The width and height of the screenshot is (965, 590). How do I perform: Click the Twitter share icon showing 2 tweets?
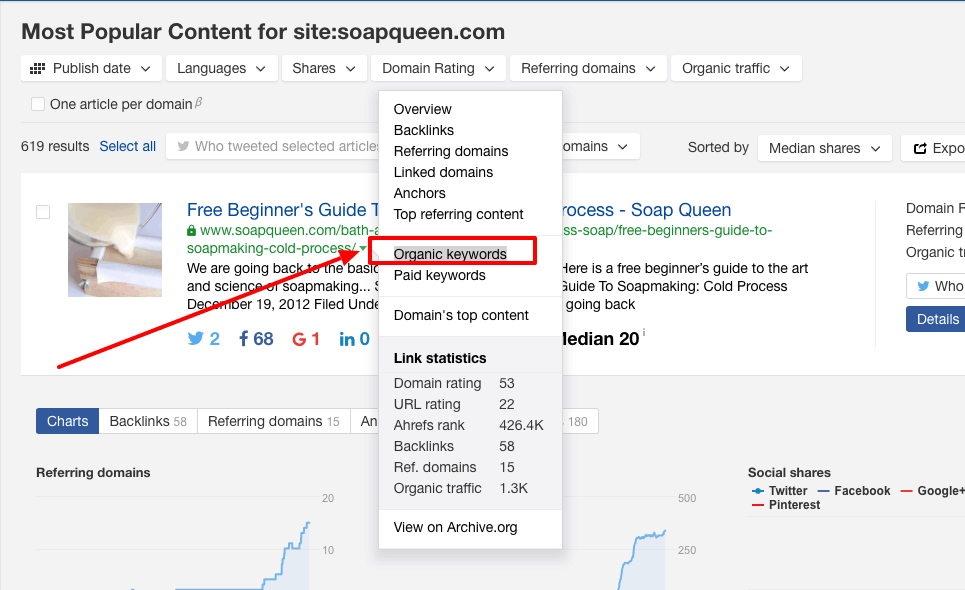tap(196, 338)
